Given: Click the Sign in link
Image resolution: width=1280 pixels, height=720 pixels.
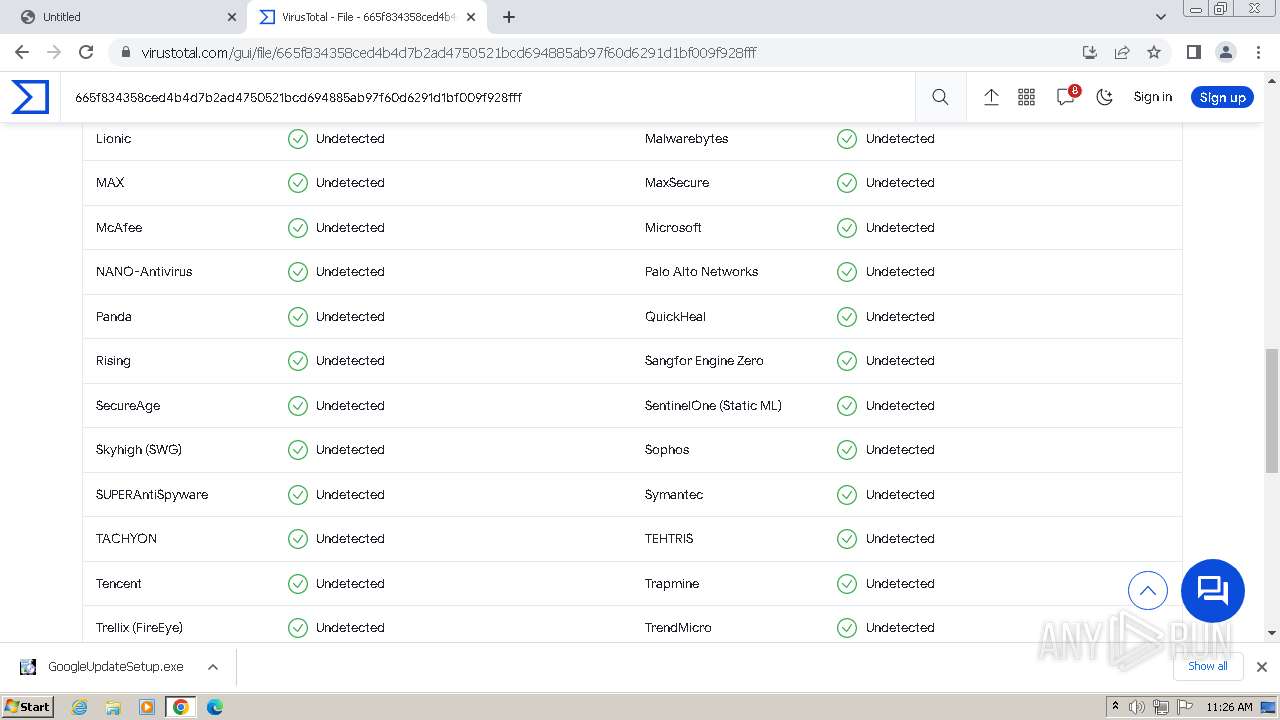Looking at the screenshot, I should (1152, 97).
